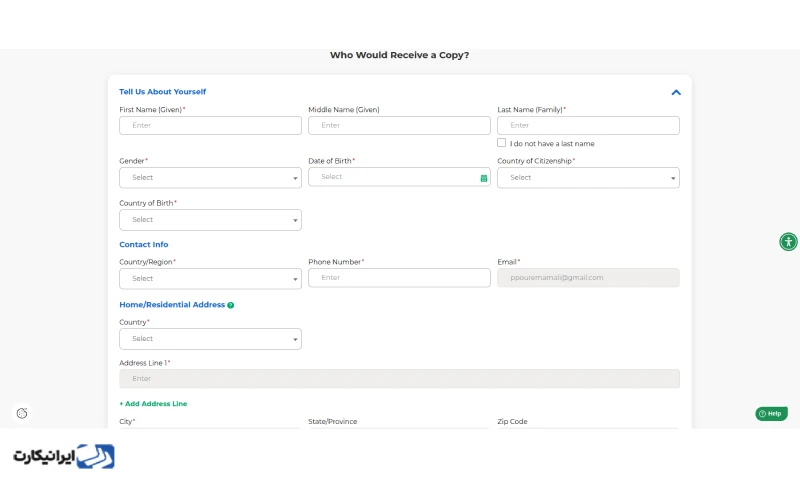Open the cookie preferences icon
800x477 pixels.
point(22,413)
